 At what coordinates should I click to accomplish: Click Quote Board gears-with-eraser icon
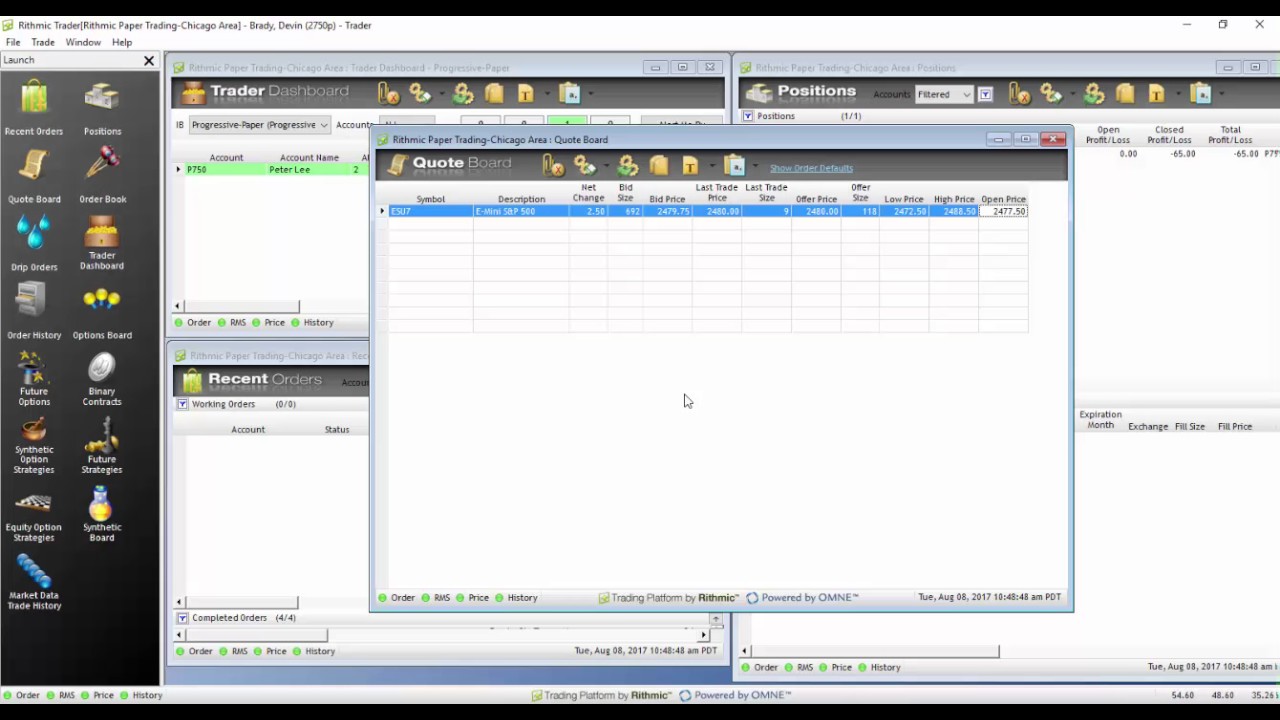pyautogui.click(x=585, y=165)
